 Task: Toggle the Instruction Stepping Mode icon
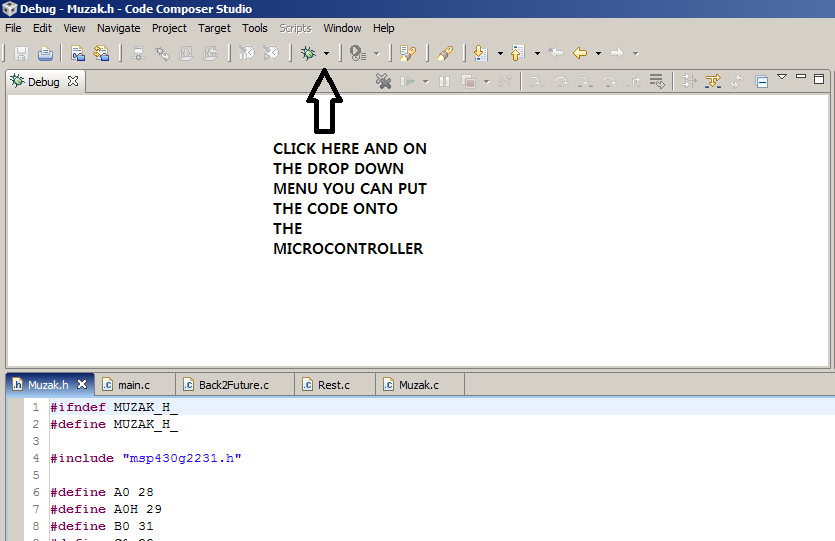click(x=713, y=81)
